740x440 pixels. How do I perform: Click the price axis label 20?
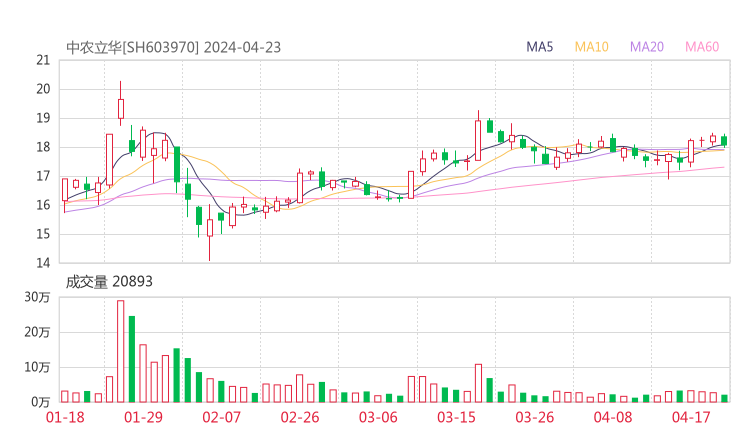click(x=43, y=89)
